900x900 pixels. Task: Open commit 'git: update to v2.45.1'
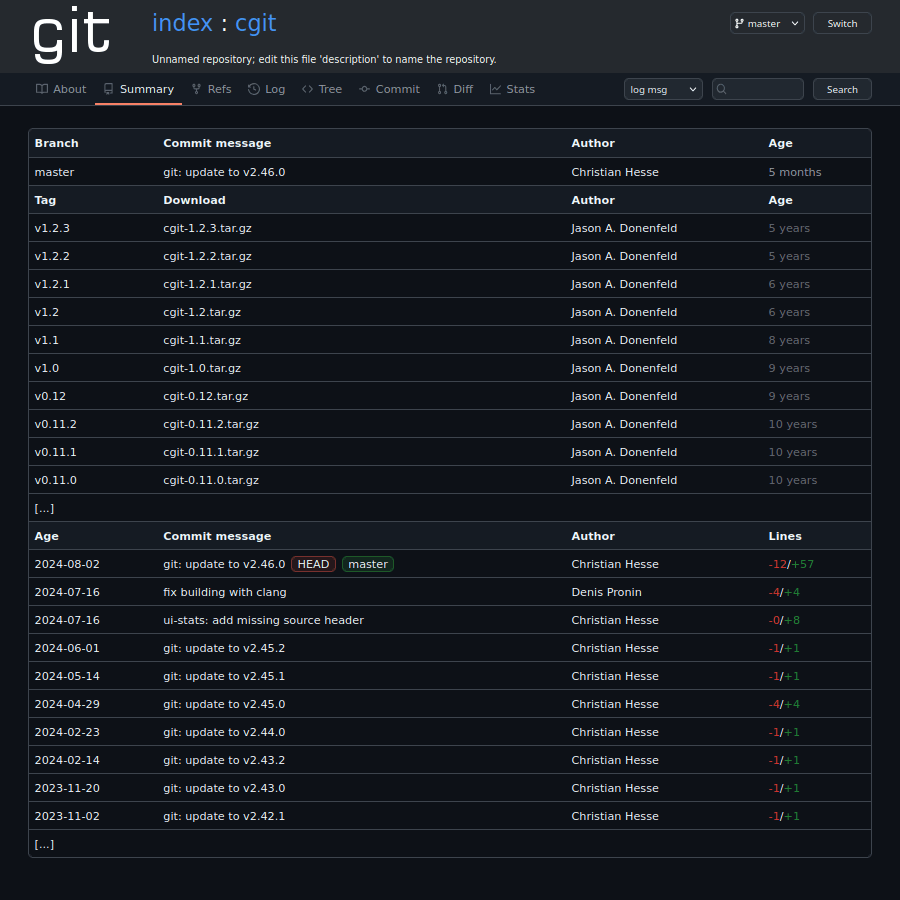tap(224, 676)
